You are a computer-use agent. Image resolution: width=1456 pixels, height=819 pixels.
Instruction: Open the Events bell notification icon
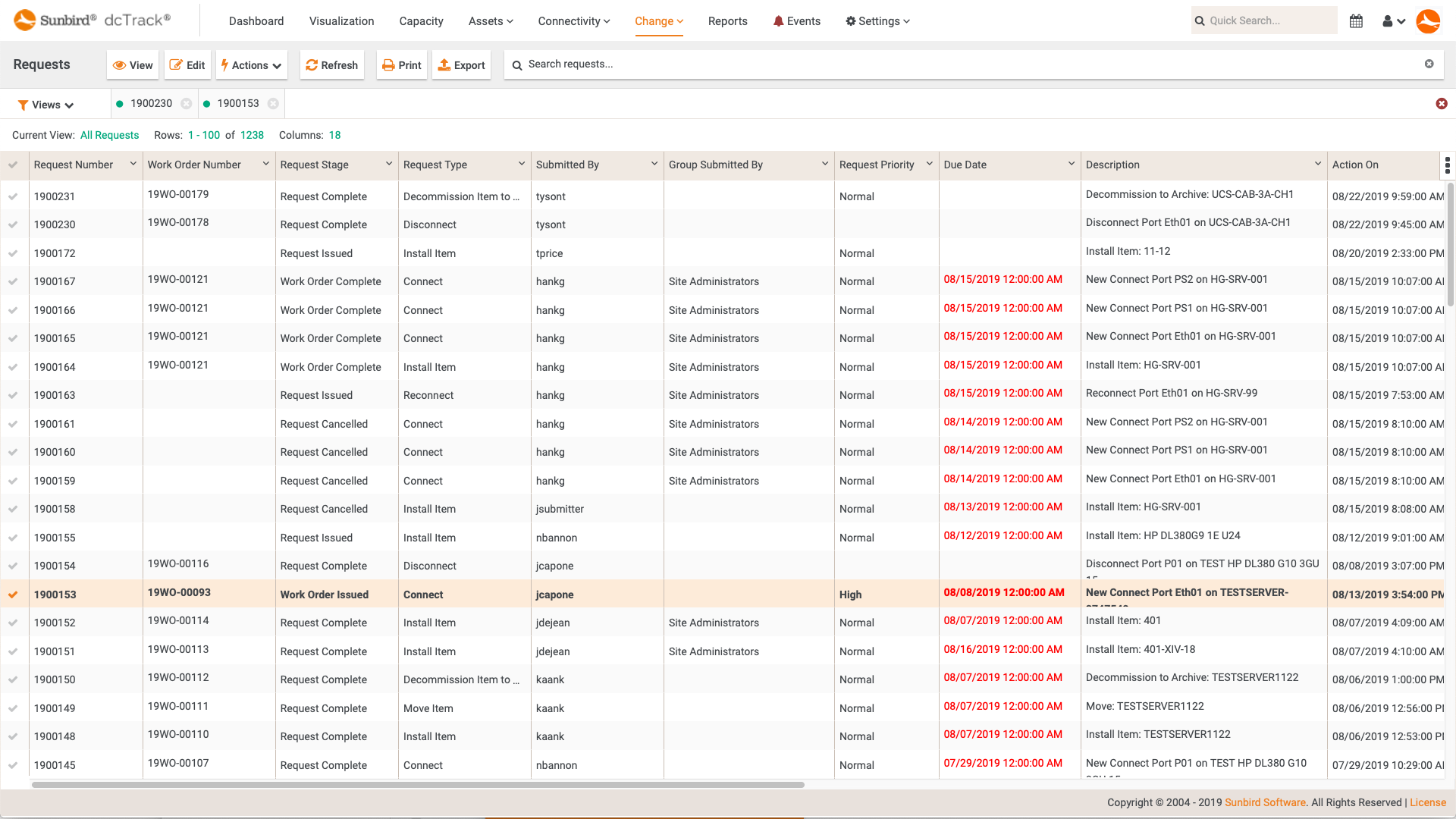pos(777,20)
